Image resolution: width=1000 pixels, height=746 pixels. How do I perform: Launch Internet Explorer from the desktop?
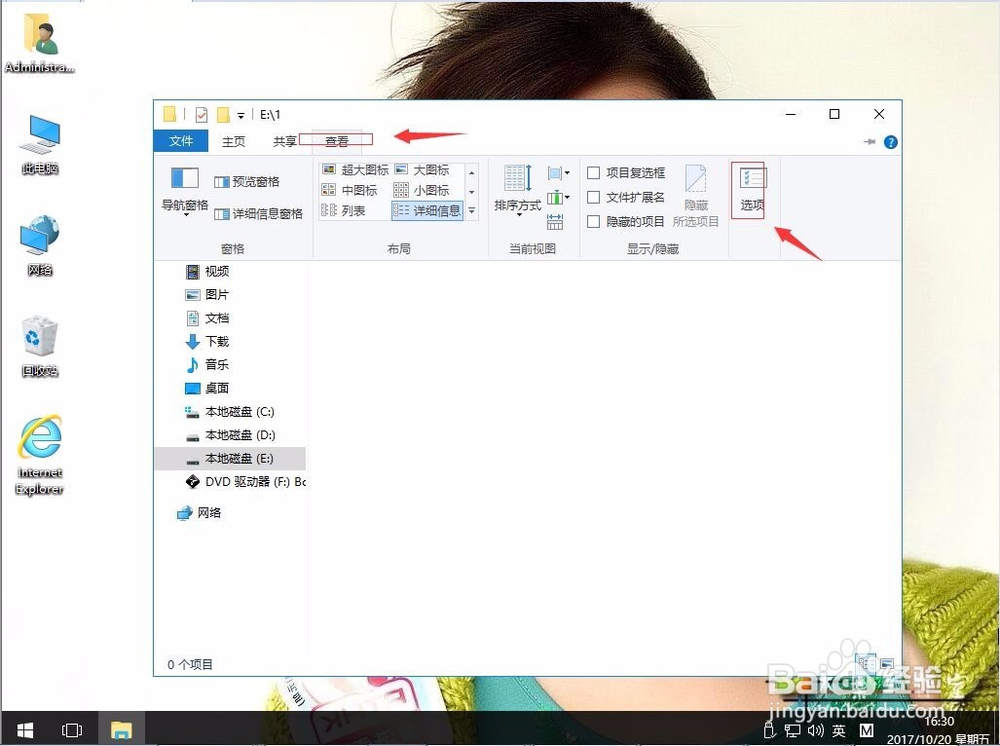coord(40,455)
